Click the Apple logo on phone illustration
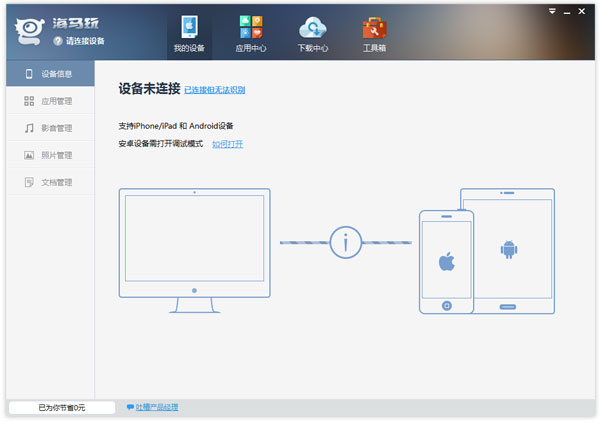 (447, 261)
